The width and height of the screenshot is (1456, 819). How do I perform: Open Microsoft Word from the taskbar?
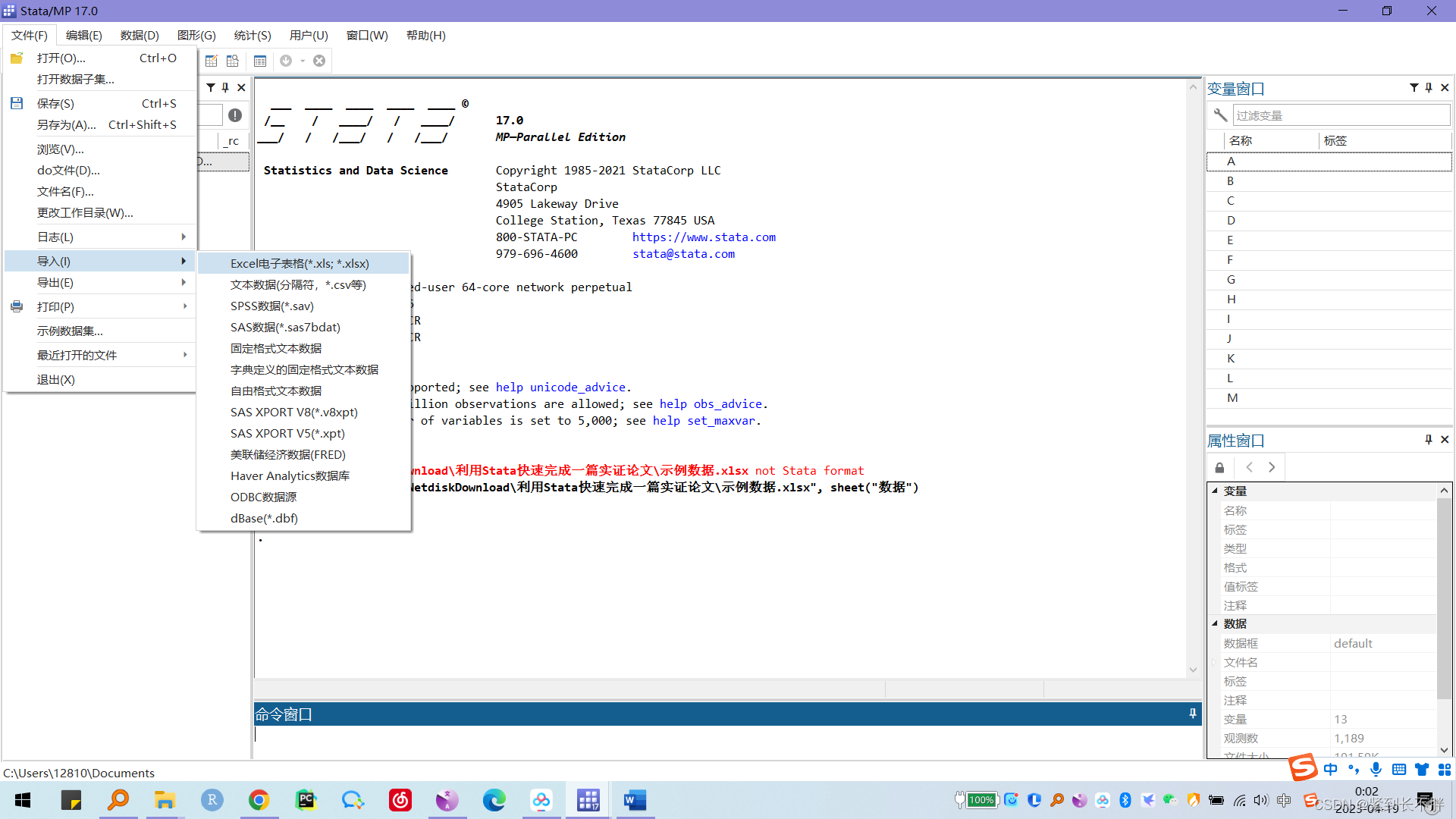(x=635, y=800)
